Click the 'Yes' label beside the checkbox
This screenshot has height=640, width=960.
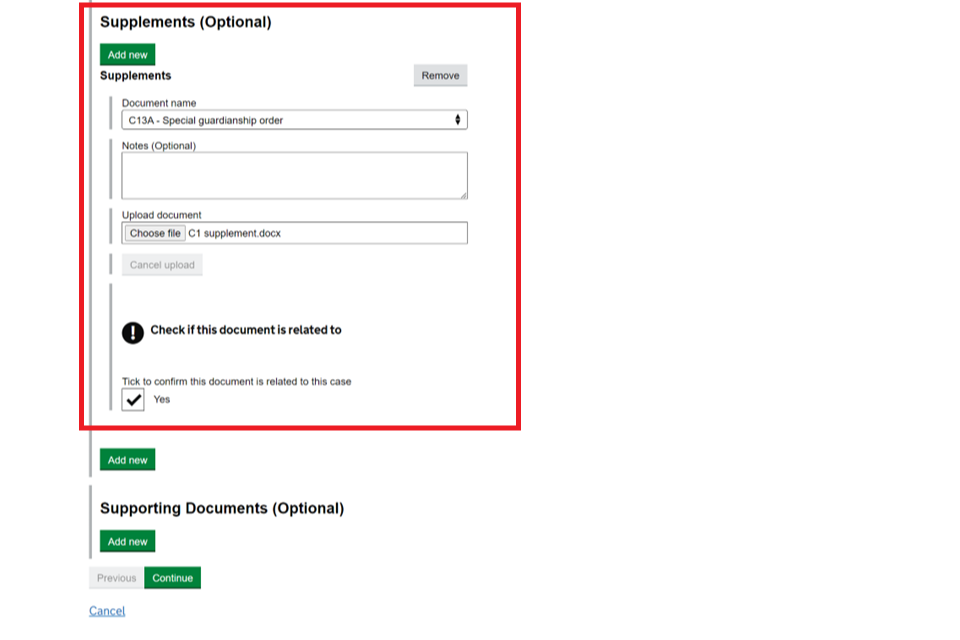coord(162,400)
